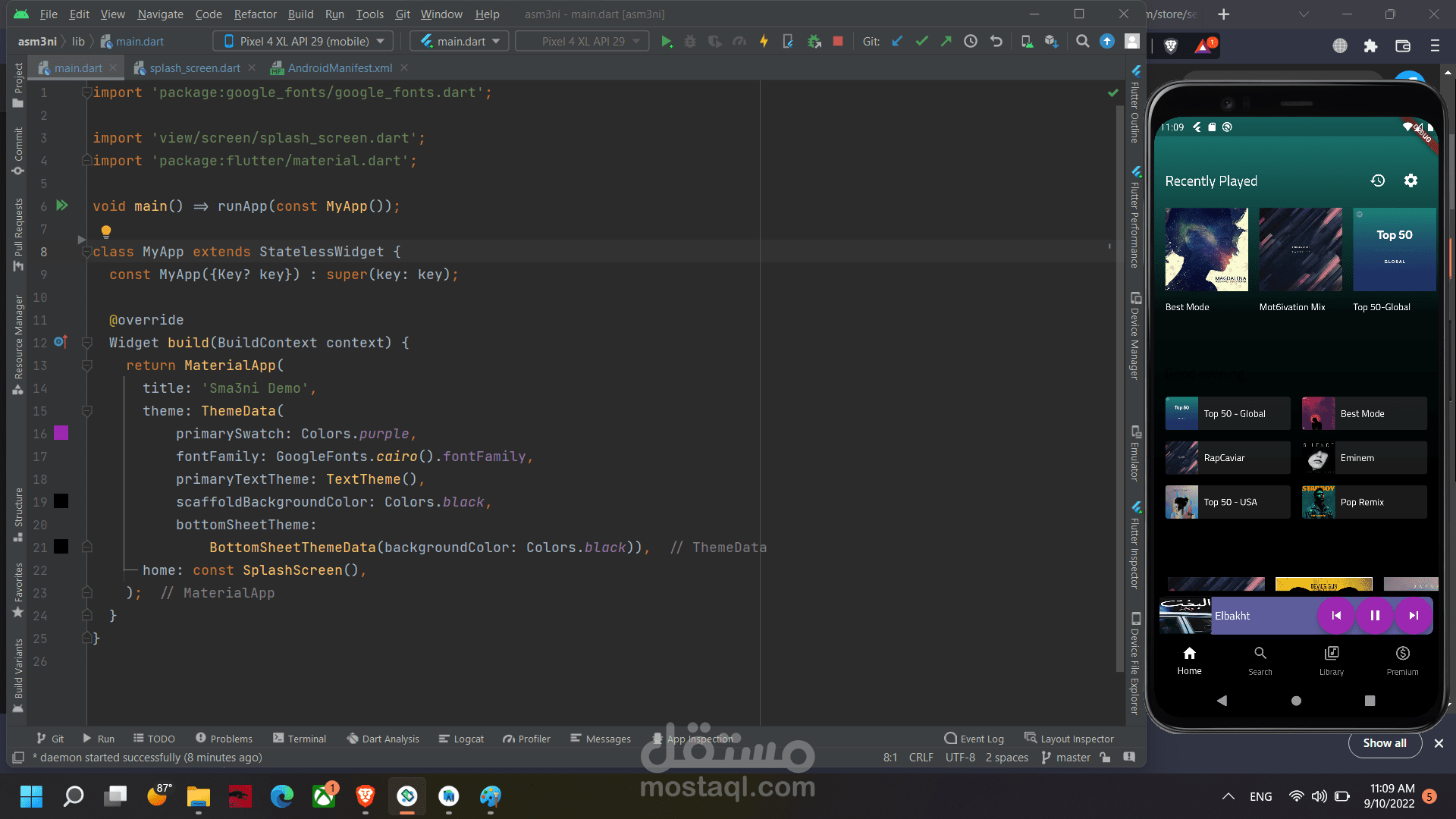
Task: Open the Git history clock icon
Action: tap(971, 42)
